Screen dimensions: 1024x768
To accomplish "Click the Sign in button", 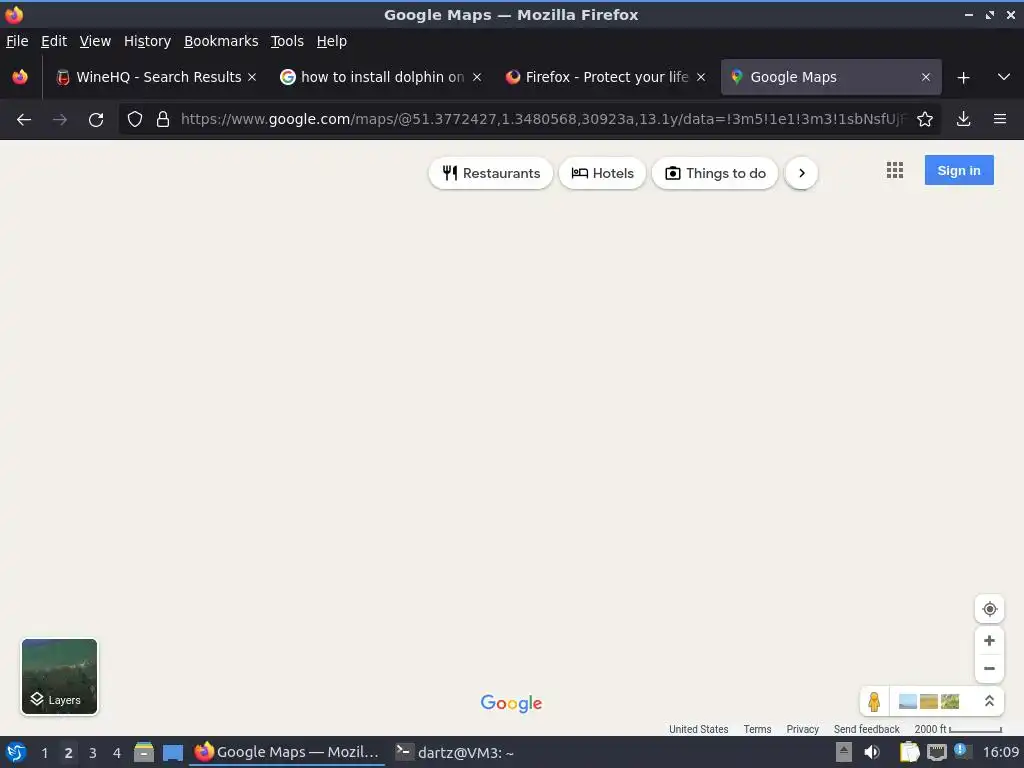I will coord(959,170).
